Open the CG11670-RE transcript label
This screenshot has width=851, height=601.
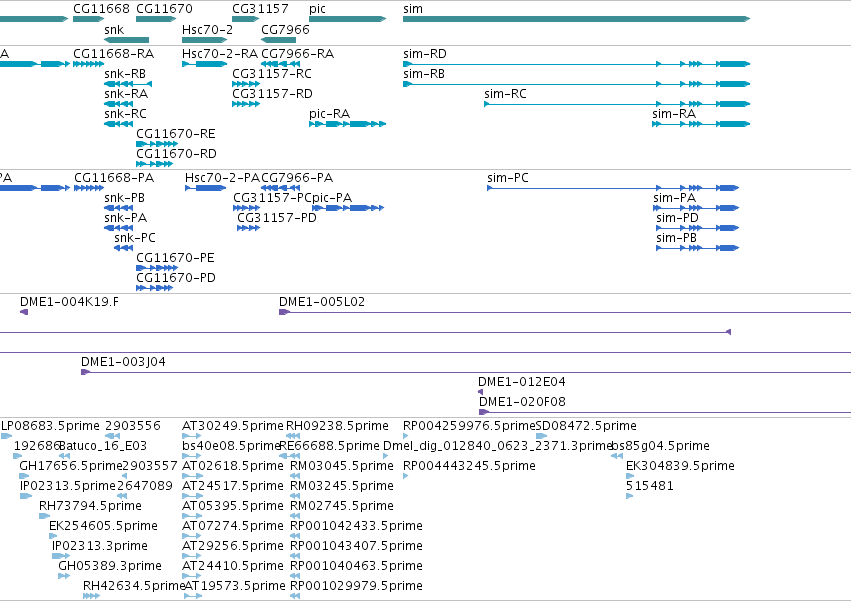click(x=176, y=134)
